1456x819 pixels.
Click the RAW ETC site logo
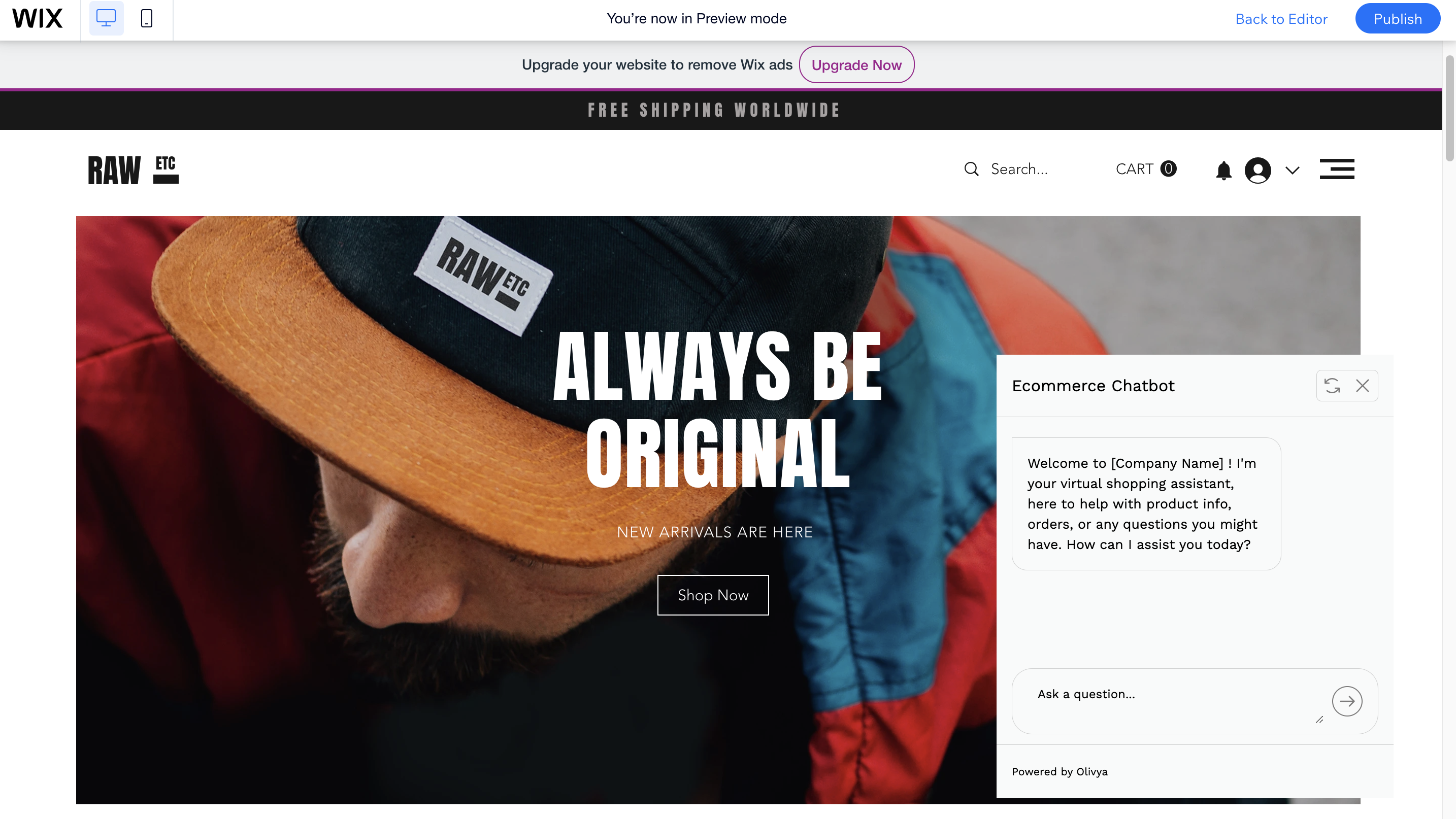pyautogui.click(x=134, y=169)
